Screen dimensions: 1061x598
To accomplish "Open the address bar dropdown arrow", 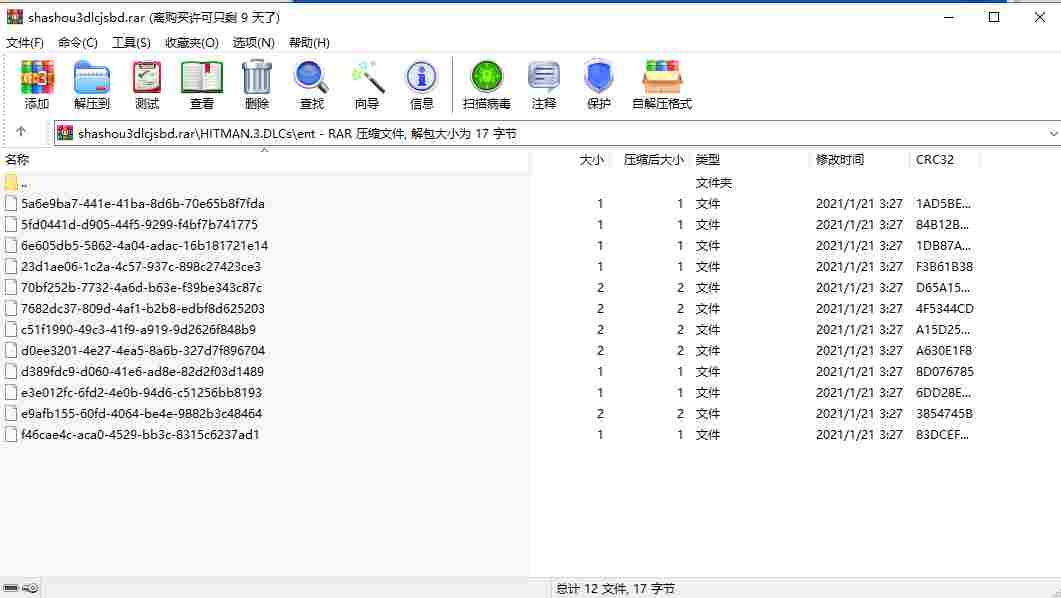I will (x=1053, y=133).
